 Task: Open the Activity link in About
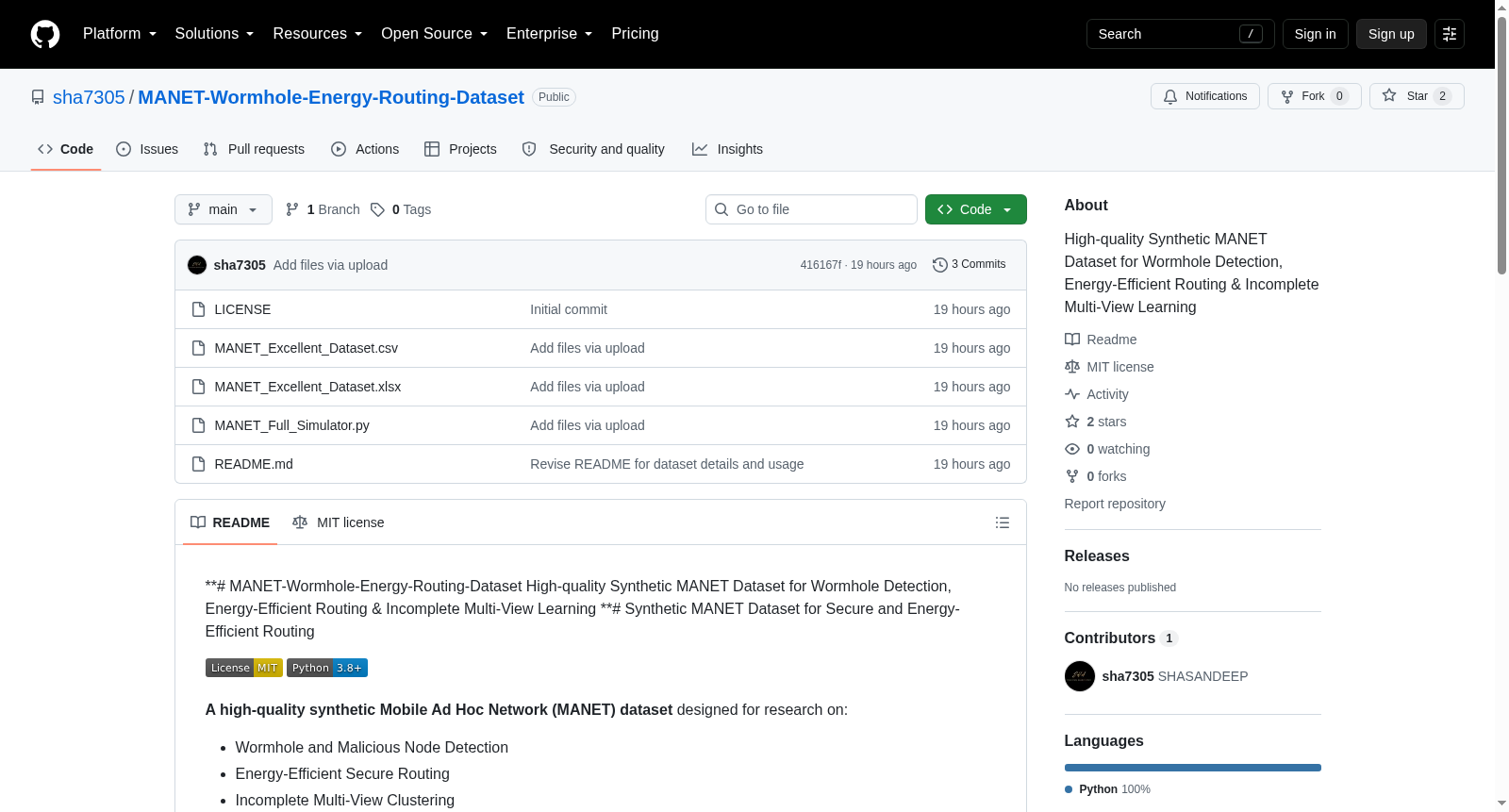(1097, 394)
